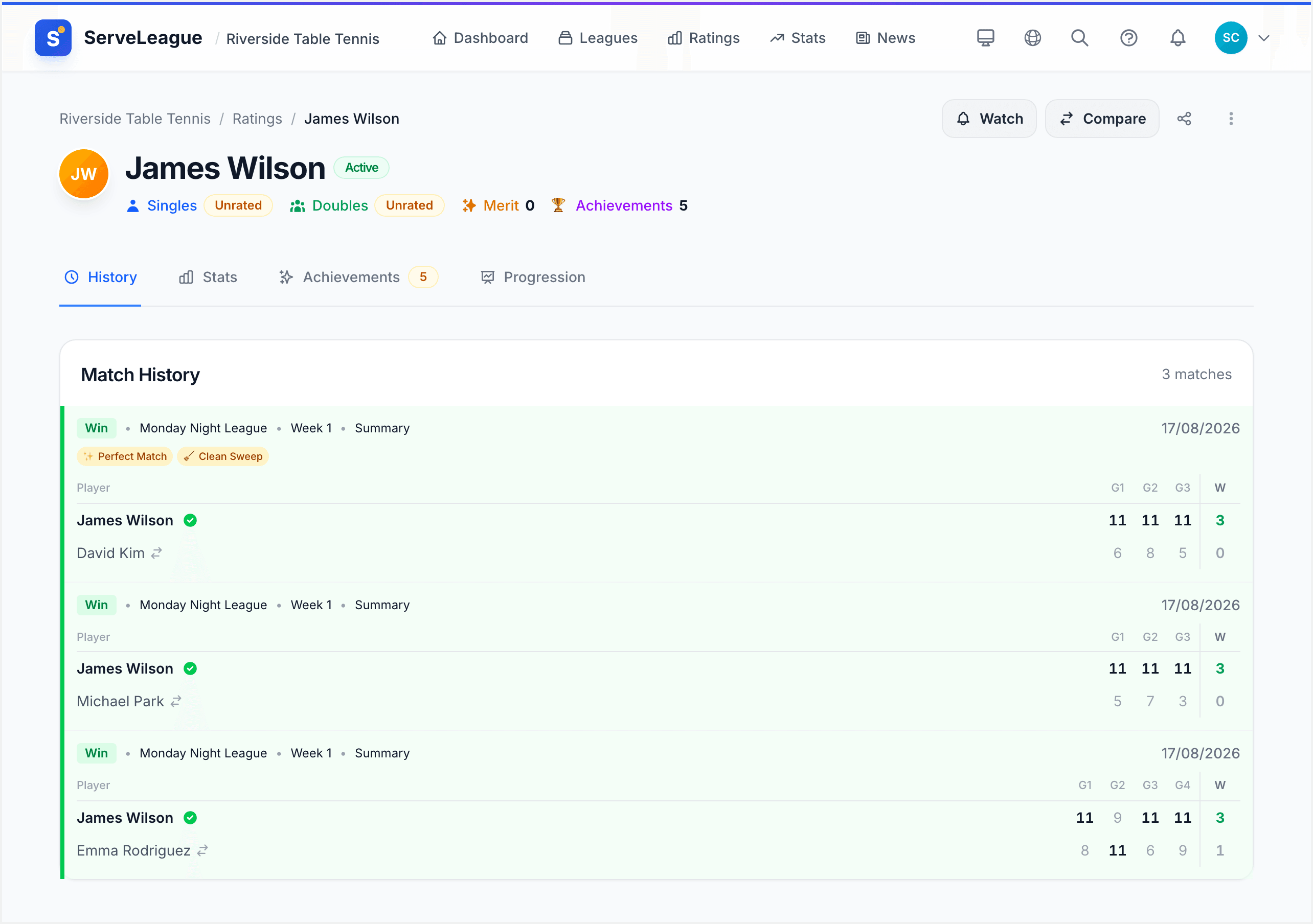The width and height of the screenshot is (1313, 924).
Task: Click compare arrows next to David Kim
Action: (x=156, y=553)
